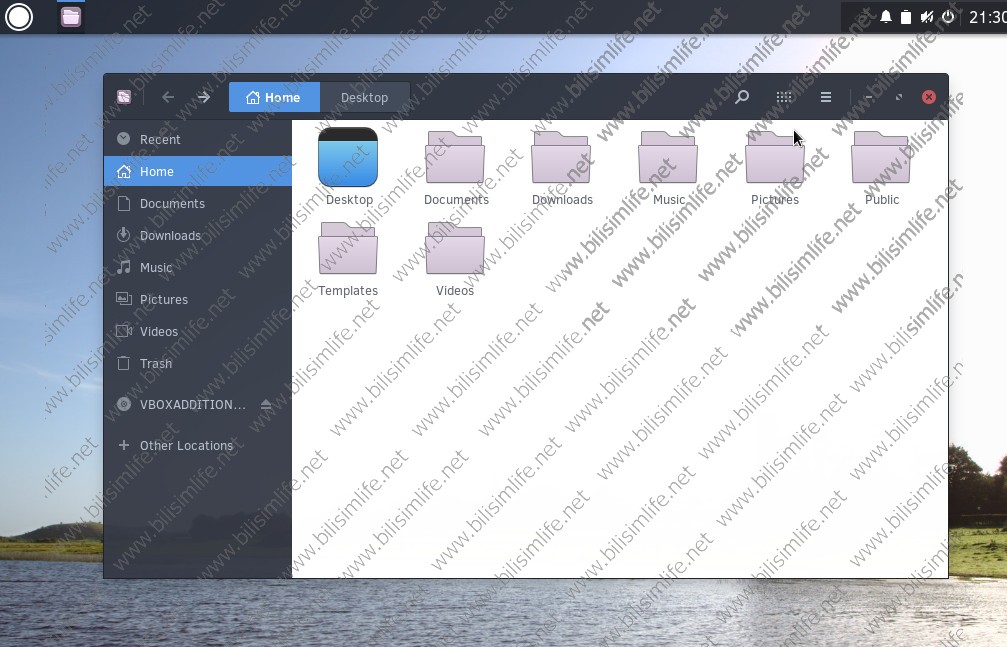This screenshot has width=1007, height=647.
Task: Switch to the Desktop path bar button
Action: (x=365, y=97)
